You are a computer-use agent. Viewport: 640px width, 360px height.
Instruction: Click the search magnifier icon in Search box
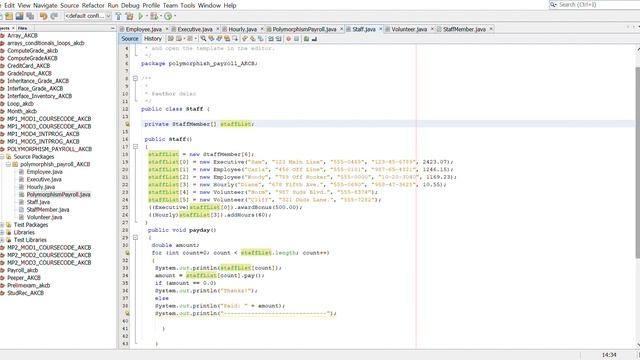click(553, 4)
